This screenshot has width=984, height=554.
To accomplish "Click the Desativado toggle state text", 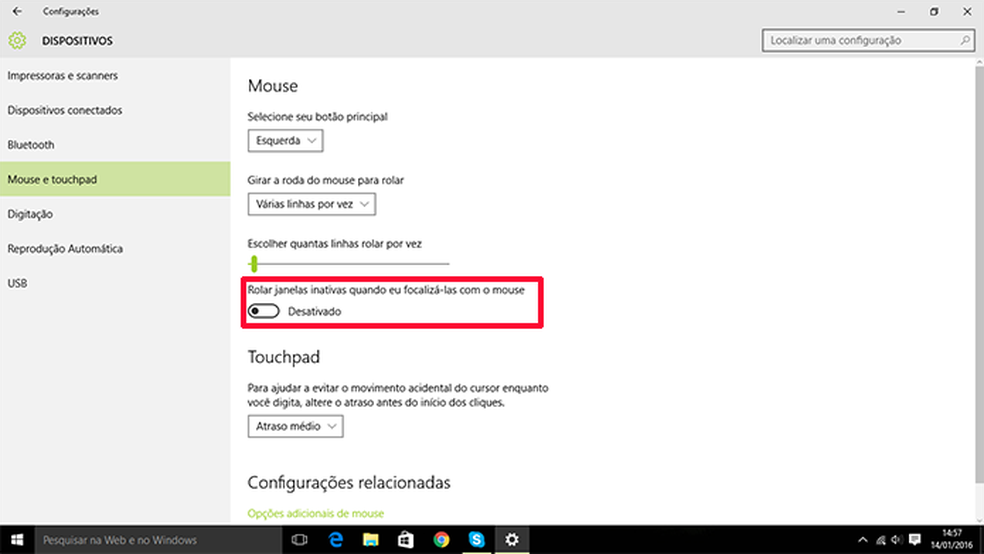I will coord(314,311).
